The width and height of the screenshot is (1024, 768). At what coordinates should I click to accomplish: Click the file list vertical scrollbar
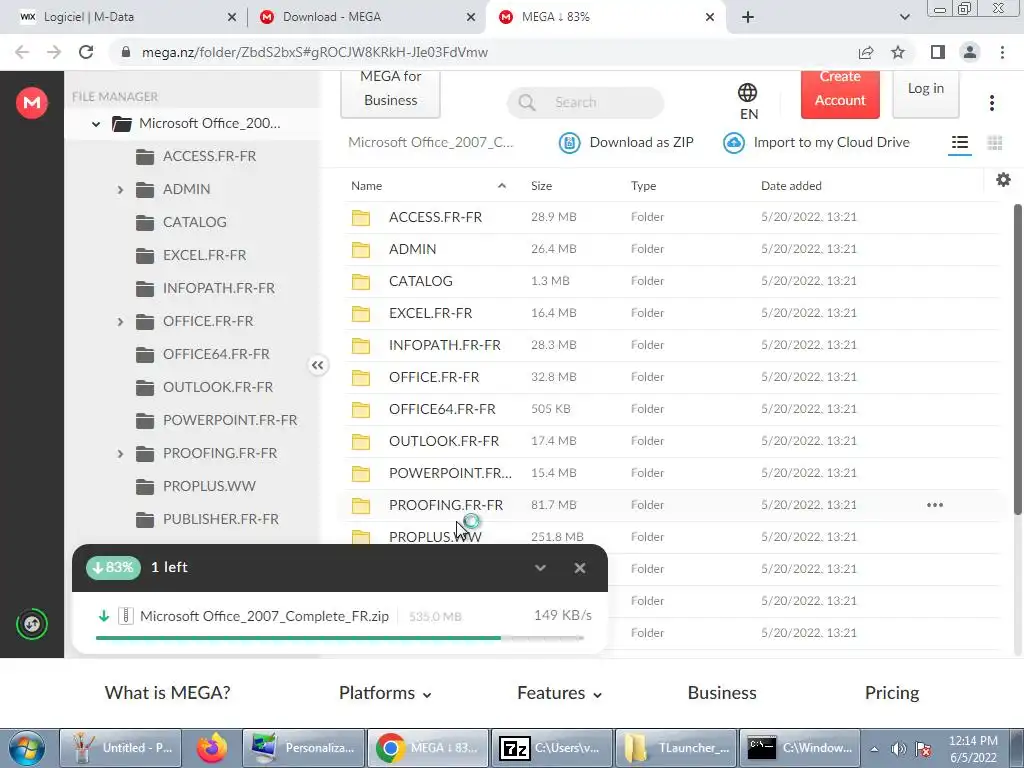pyautogui.click(x=1017, y=359)
